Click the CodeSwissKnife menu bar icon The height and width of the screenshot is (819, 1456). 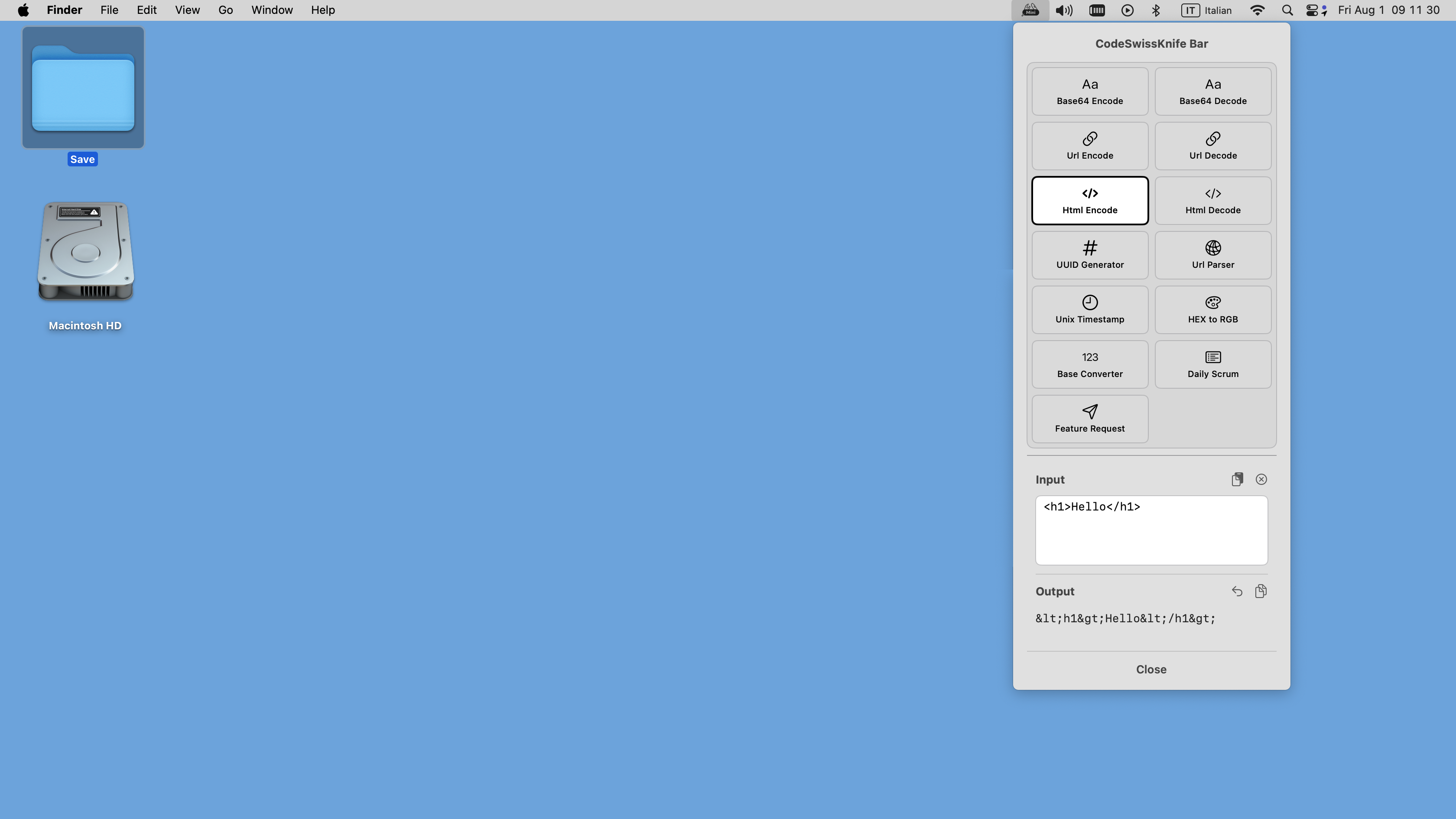[x=1030, y=10]
